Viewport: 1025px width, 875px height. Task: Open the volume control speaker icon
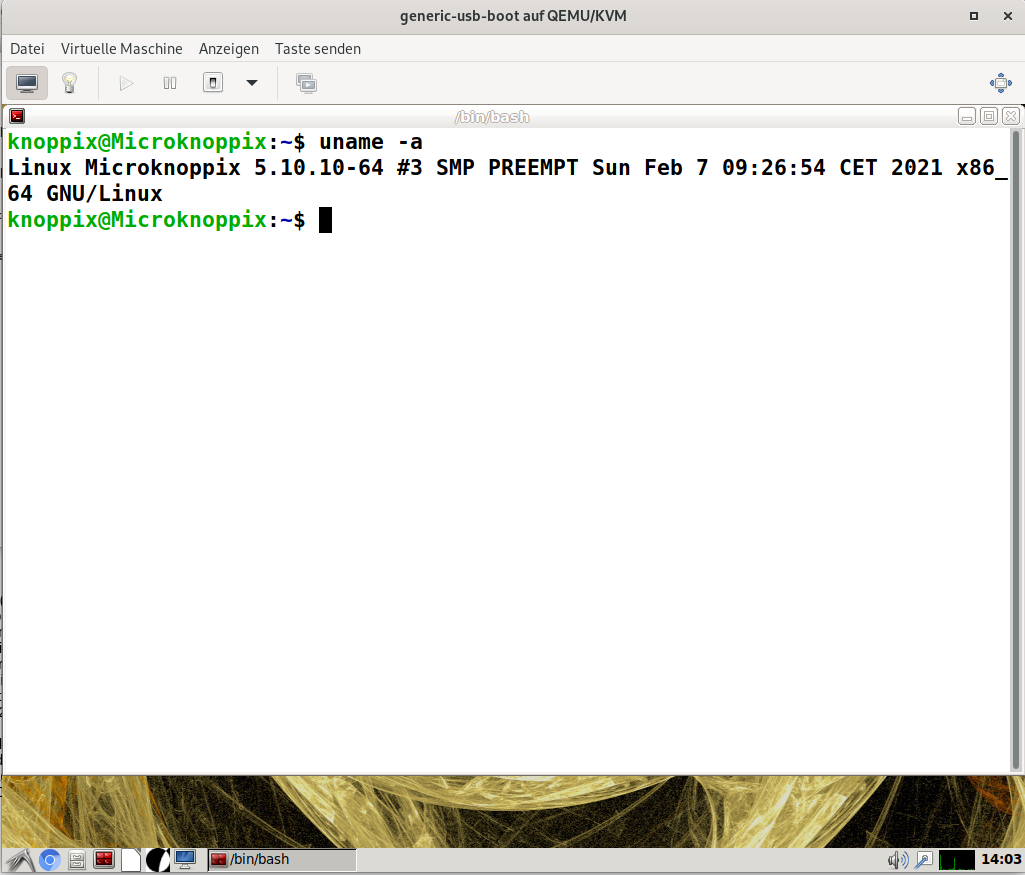tap(897, 860)
